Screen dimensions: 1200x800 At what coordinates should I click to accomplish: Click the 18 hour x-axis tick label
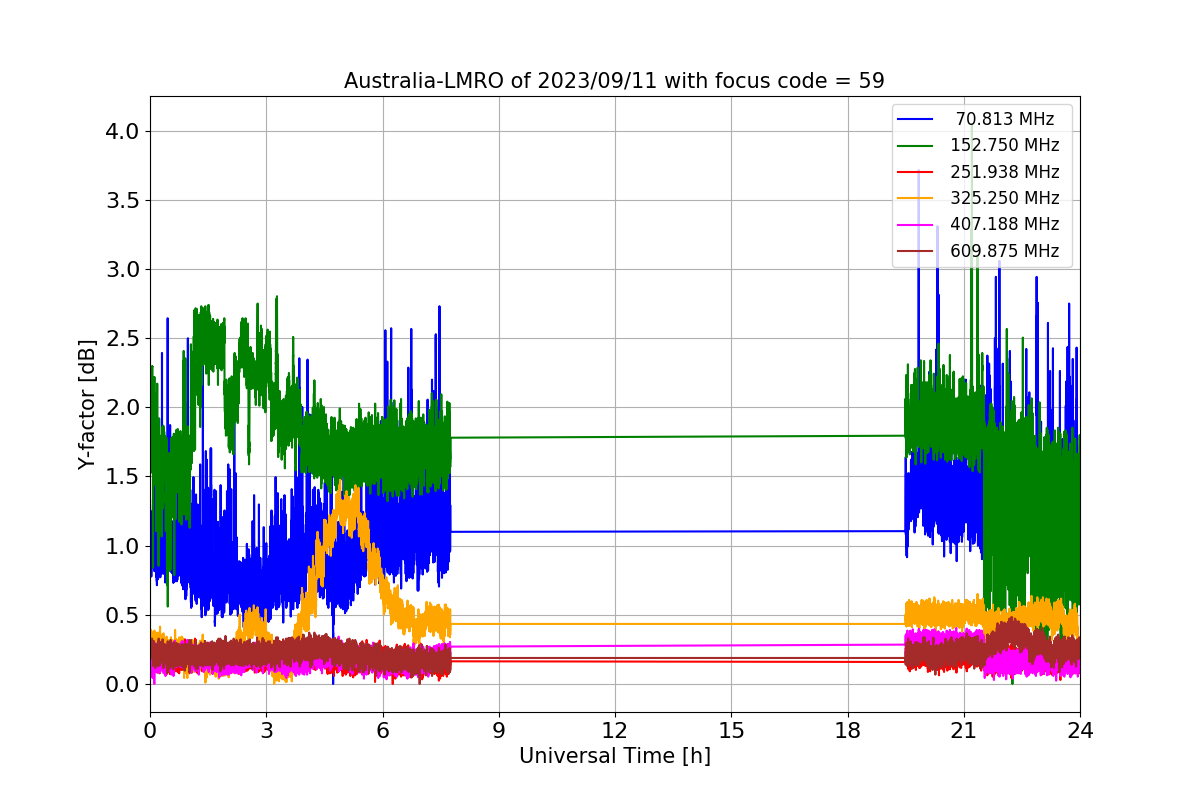click(x=847, y=730)
